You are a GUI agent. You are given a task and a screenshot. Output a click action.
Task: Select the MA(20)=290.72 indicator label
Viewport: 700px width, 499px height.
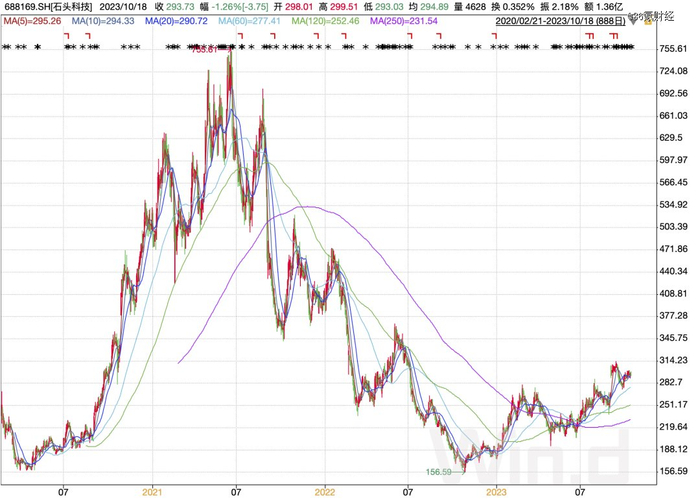pos(176,21)
